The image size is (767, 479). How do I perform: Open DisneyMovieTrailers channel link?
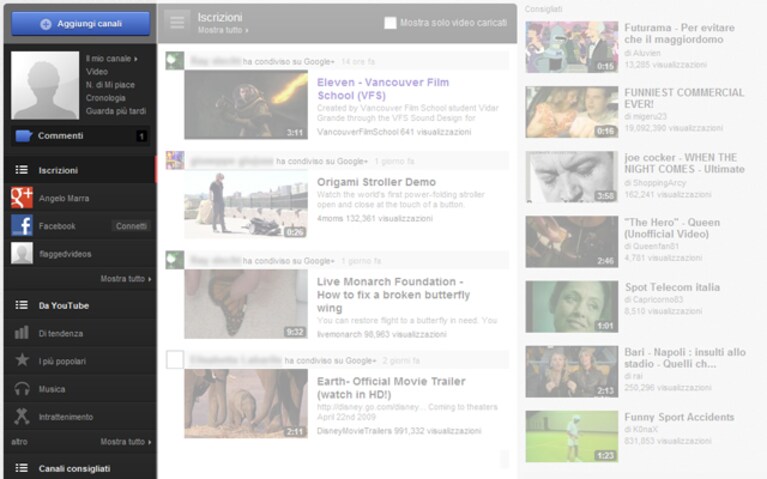[x=354, y=431]
